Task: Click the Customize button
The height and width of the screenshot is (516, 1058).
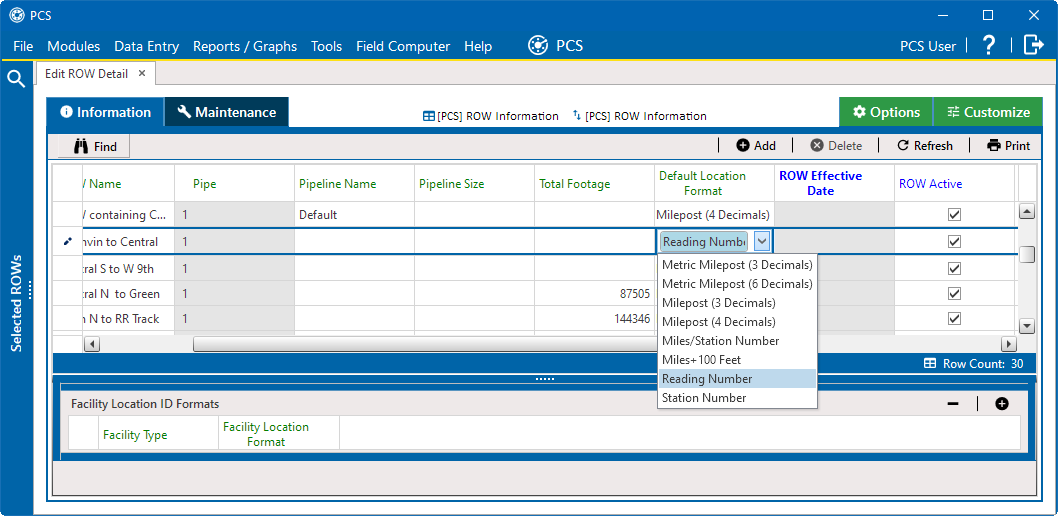Action: (988, 112)
